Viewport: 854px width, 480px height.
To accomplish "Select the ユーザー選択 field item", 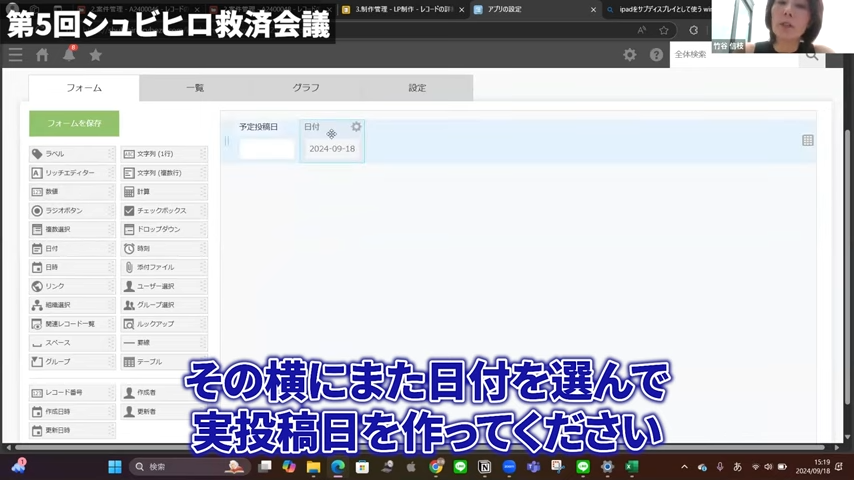I will tap(164, 286).
